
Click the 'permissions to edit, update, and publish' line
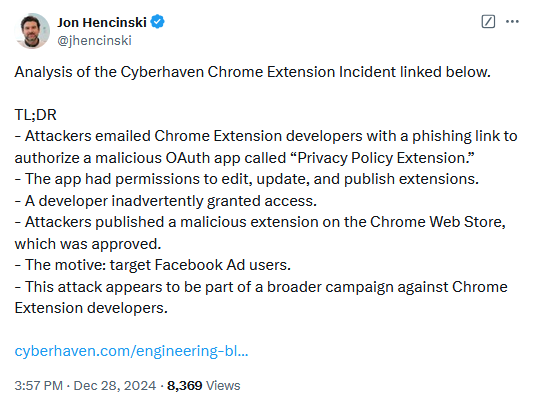pyautogui.click(x=246, y=179)
